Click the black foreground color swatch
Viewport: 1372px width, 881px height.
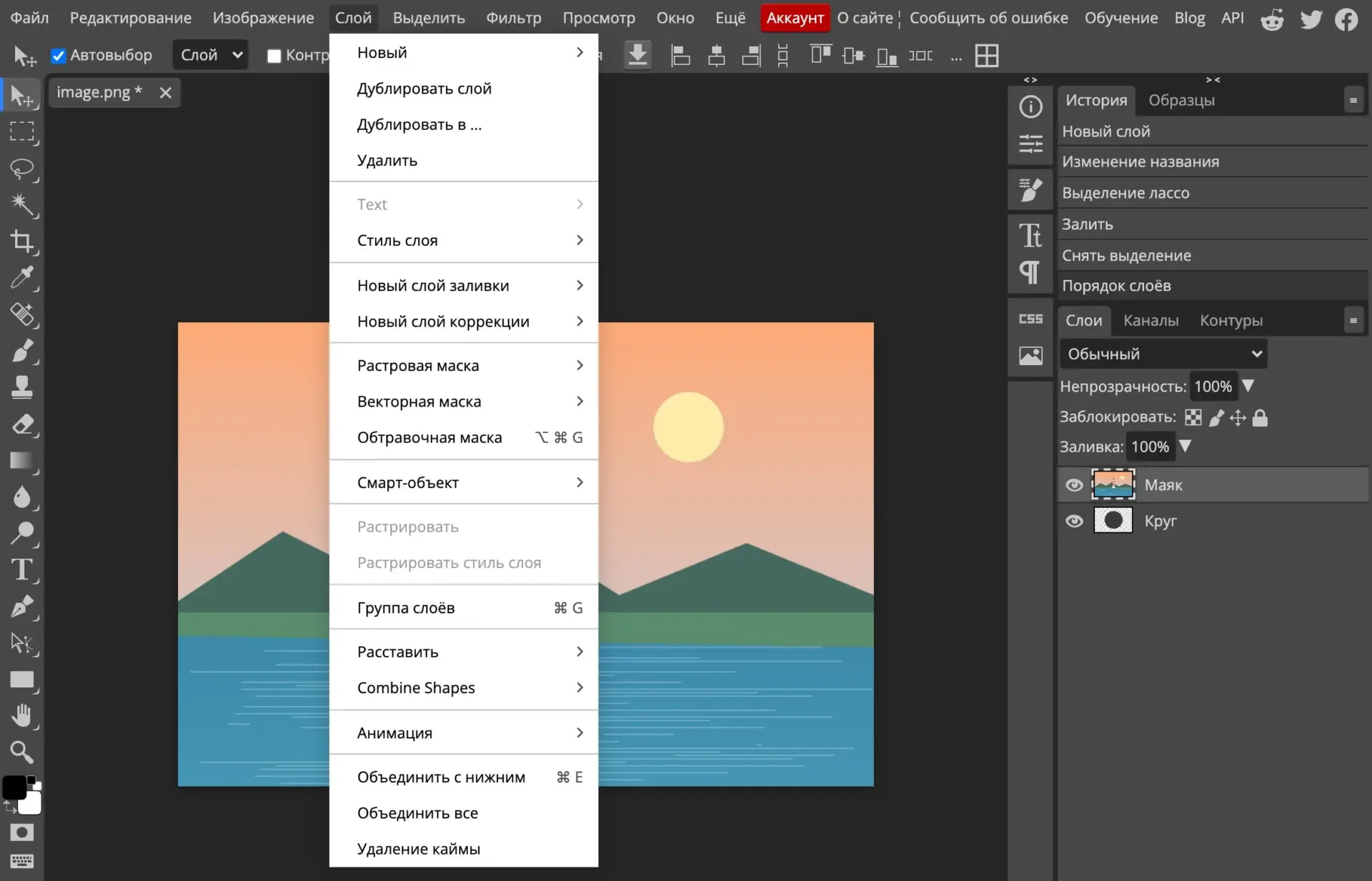(x=14, y=787)
